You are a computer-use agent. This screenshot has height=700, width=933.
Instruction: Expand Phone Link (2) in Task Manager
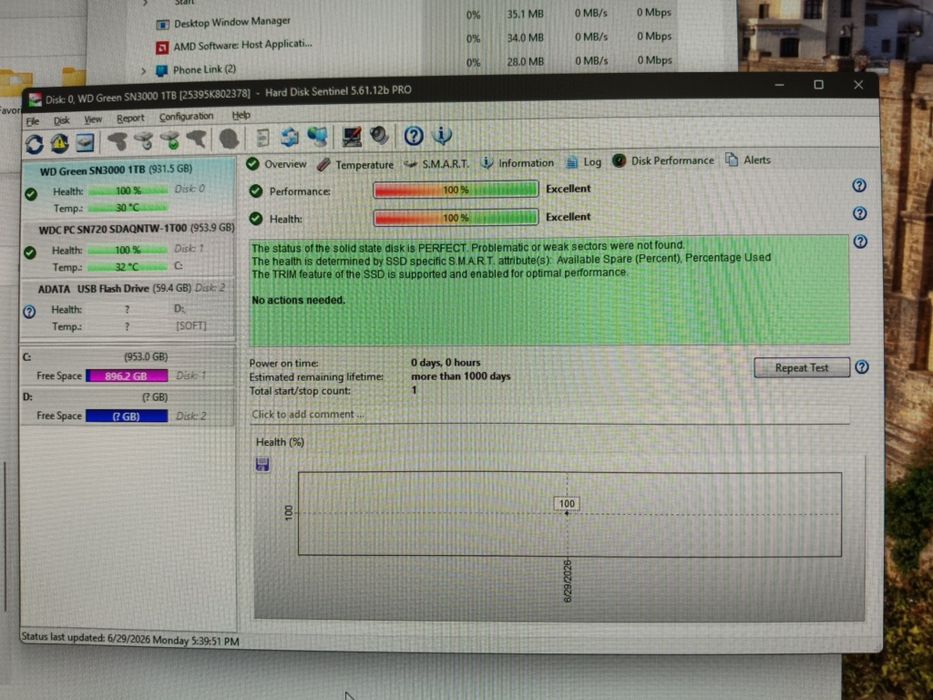click(143, 71)
